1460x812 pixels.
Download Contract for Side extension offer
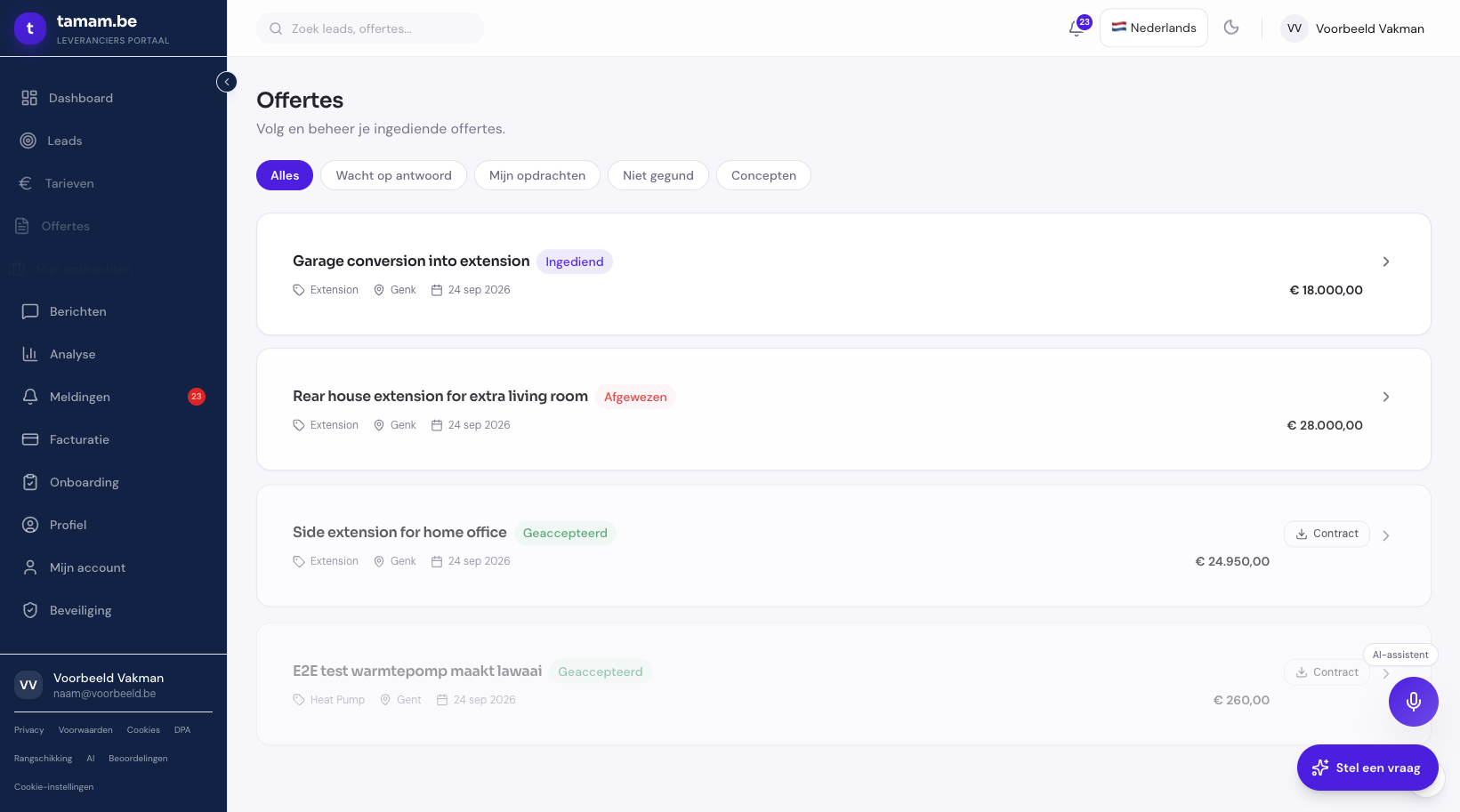(x=1327, y=534)
